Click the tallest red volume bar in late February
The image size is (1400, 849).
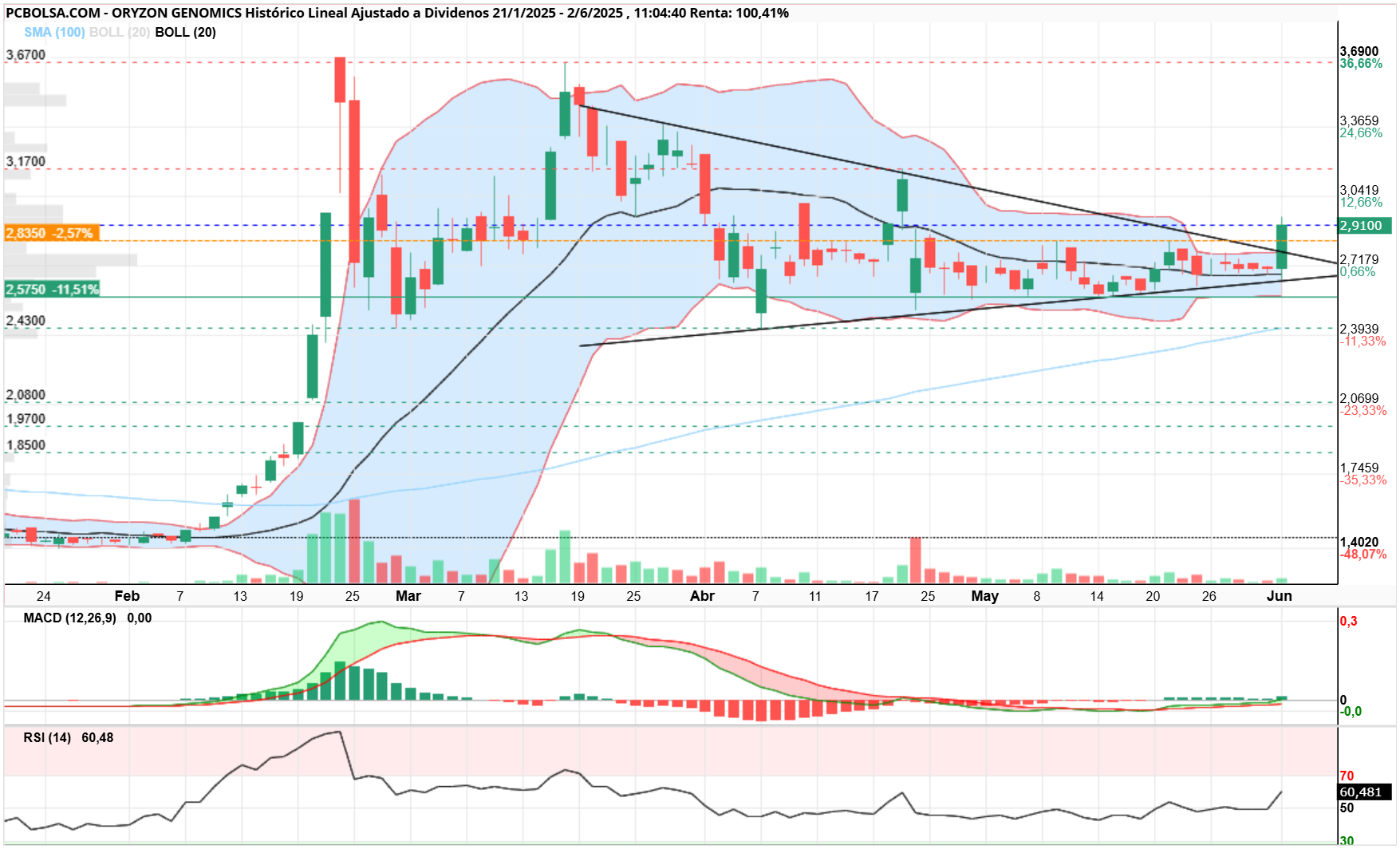pos(355,541)
